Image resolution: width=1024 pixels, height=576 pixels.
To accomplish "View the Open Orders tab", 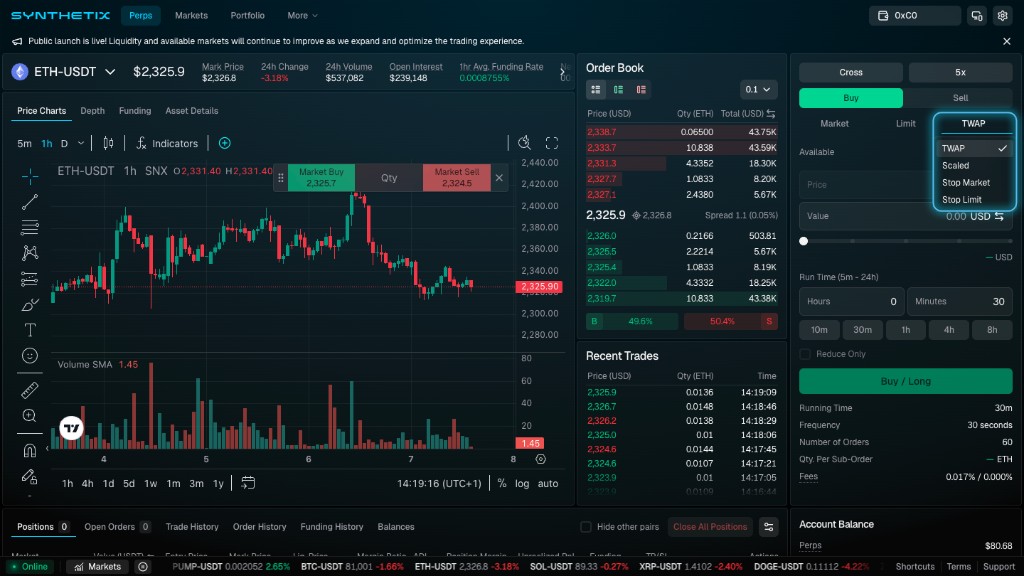I will click(117, 527).
